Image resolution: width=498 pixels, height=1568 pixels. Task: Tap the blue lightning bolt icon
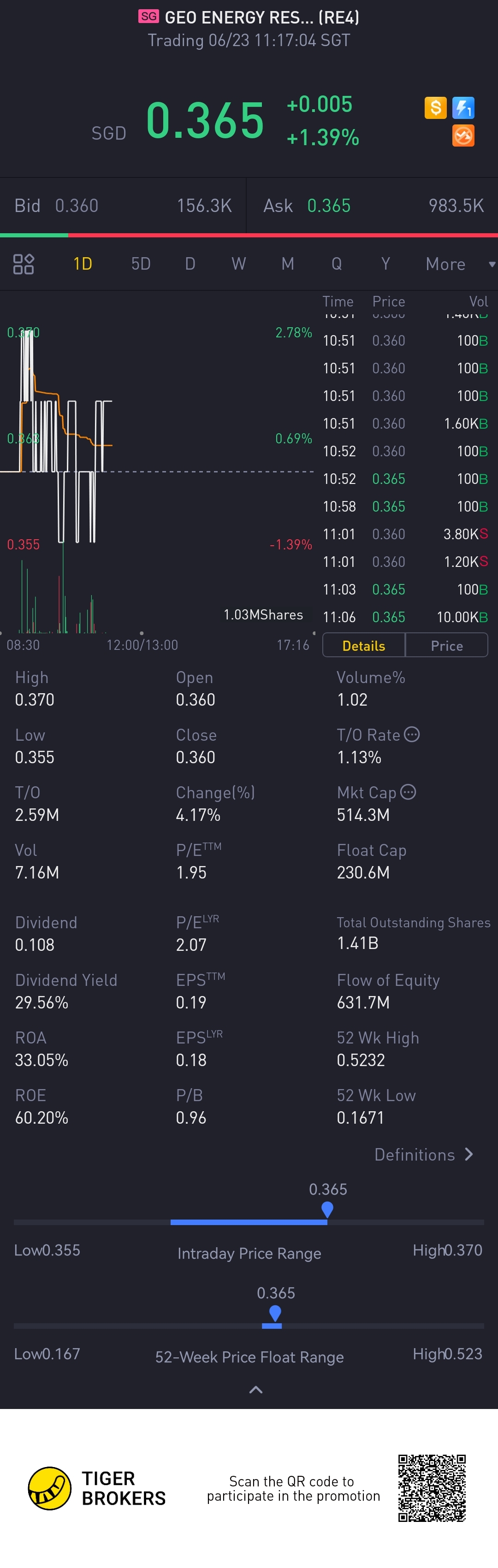click(463, 108)
